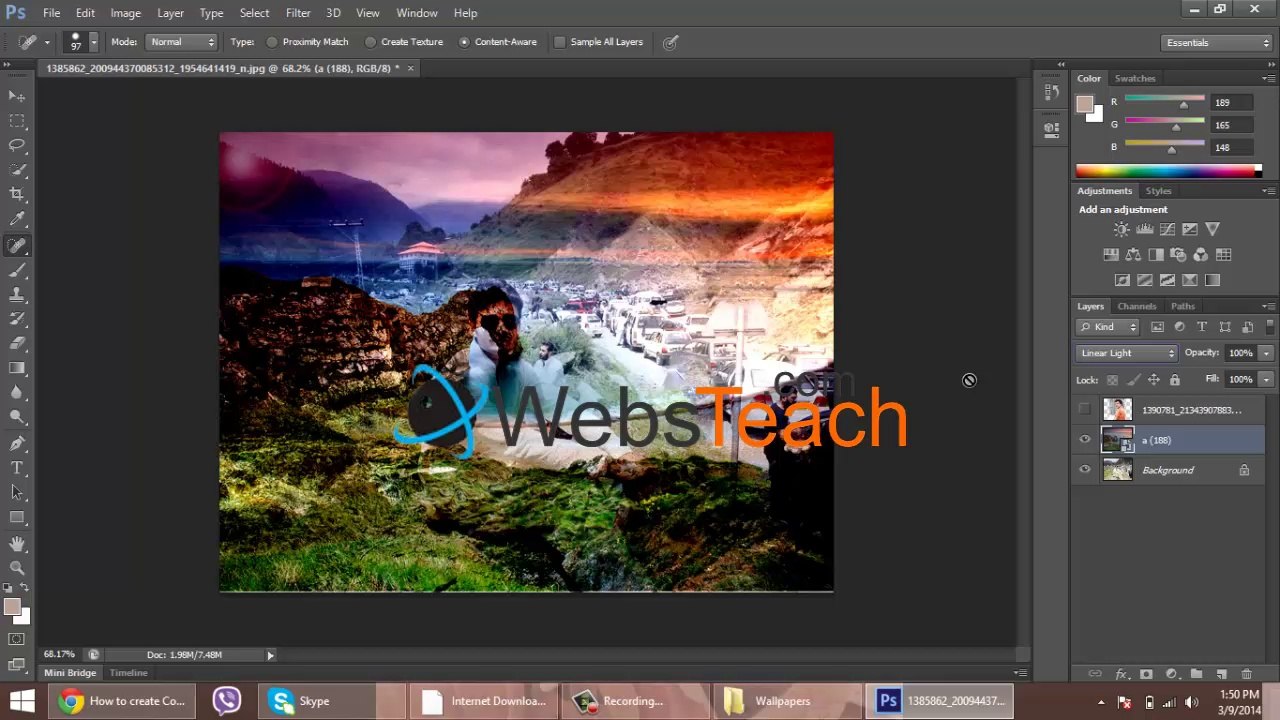Select the Crop tool
Image resolution: width=1280 pixels, height=720 pixels.
click(x=17, y=194)
